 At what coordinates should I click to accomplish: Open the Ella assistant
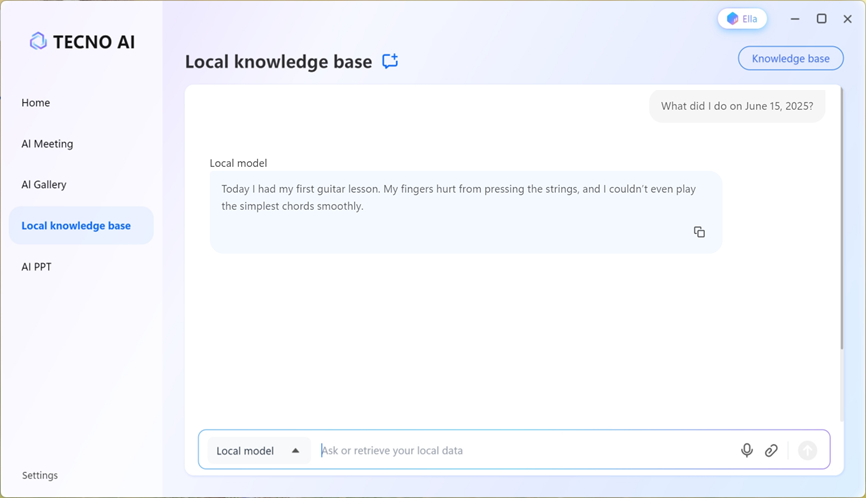(742, 19)
